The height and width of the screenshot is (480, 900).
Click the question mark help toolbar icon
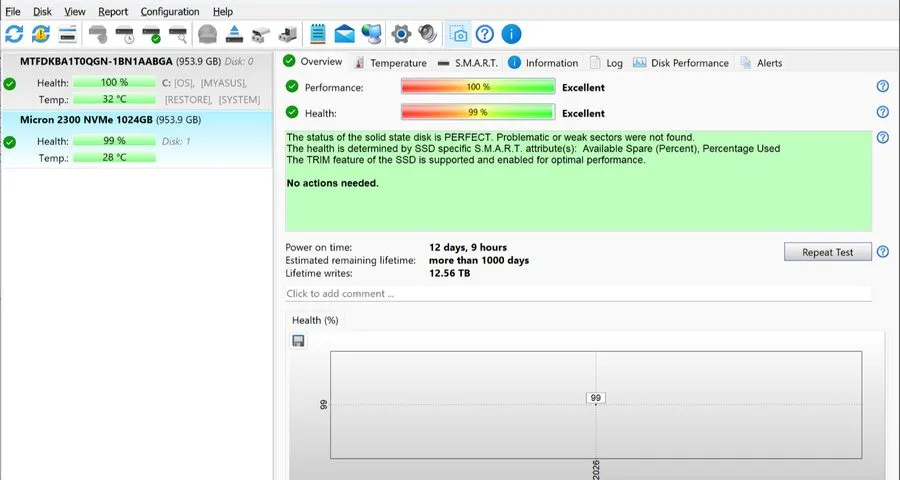(484, 34)
